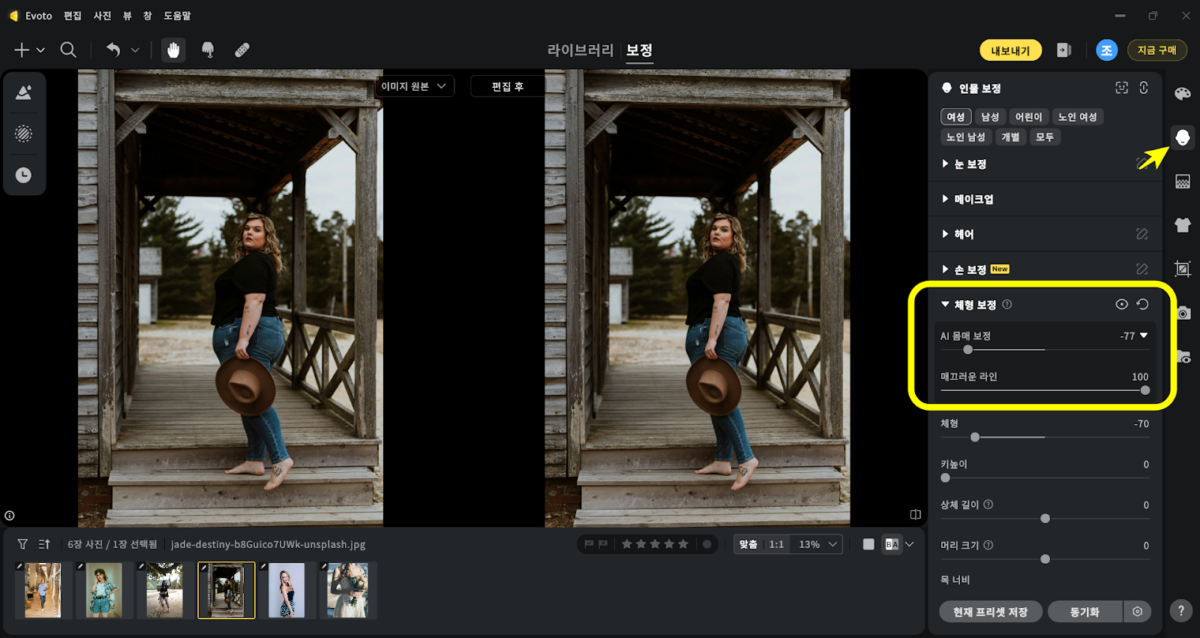Toggle 체형 보정 eye visibility
This screenshot has height=638, width=1200.
tap(1122, 304)
